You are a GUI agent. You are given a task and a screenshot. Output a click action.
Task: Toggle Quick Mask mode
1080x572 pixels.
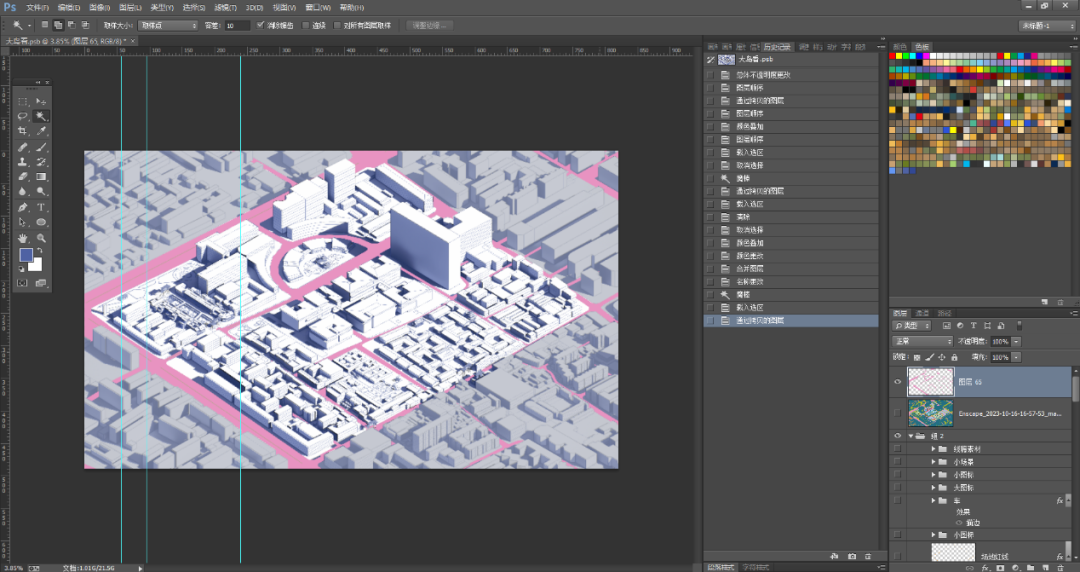pyautogui.click(x=23, y=283)
